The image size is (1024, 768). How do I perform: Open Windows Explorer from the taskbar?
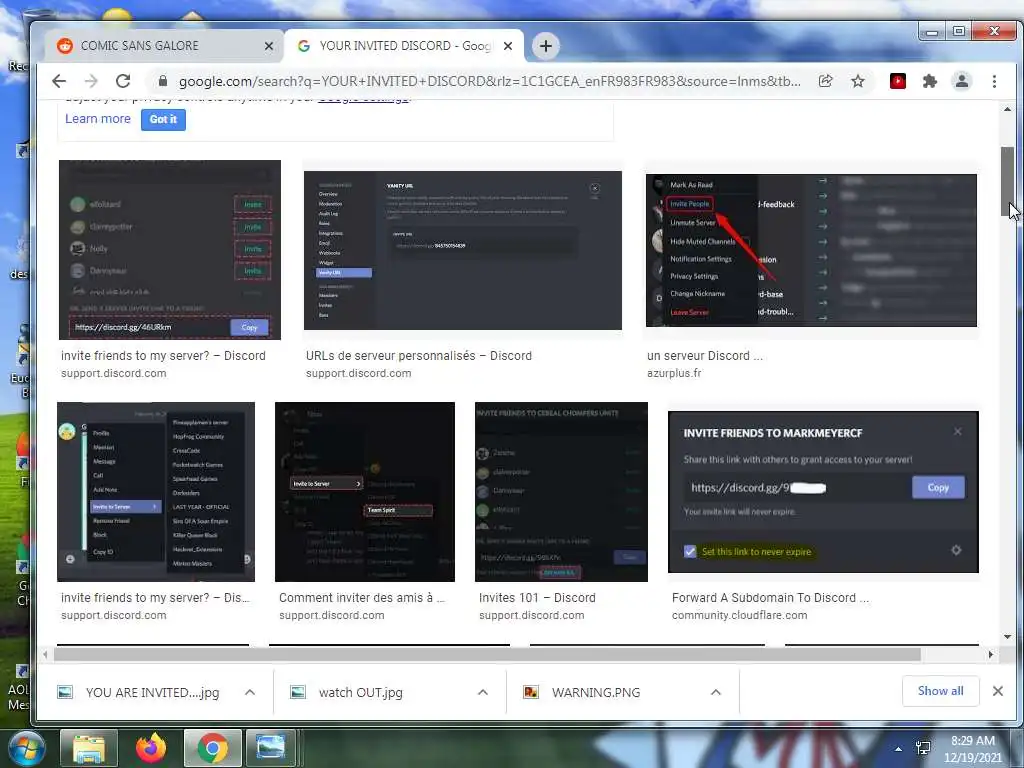coord(89,748)
